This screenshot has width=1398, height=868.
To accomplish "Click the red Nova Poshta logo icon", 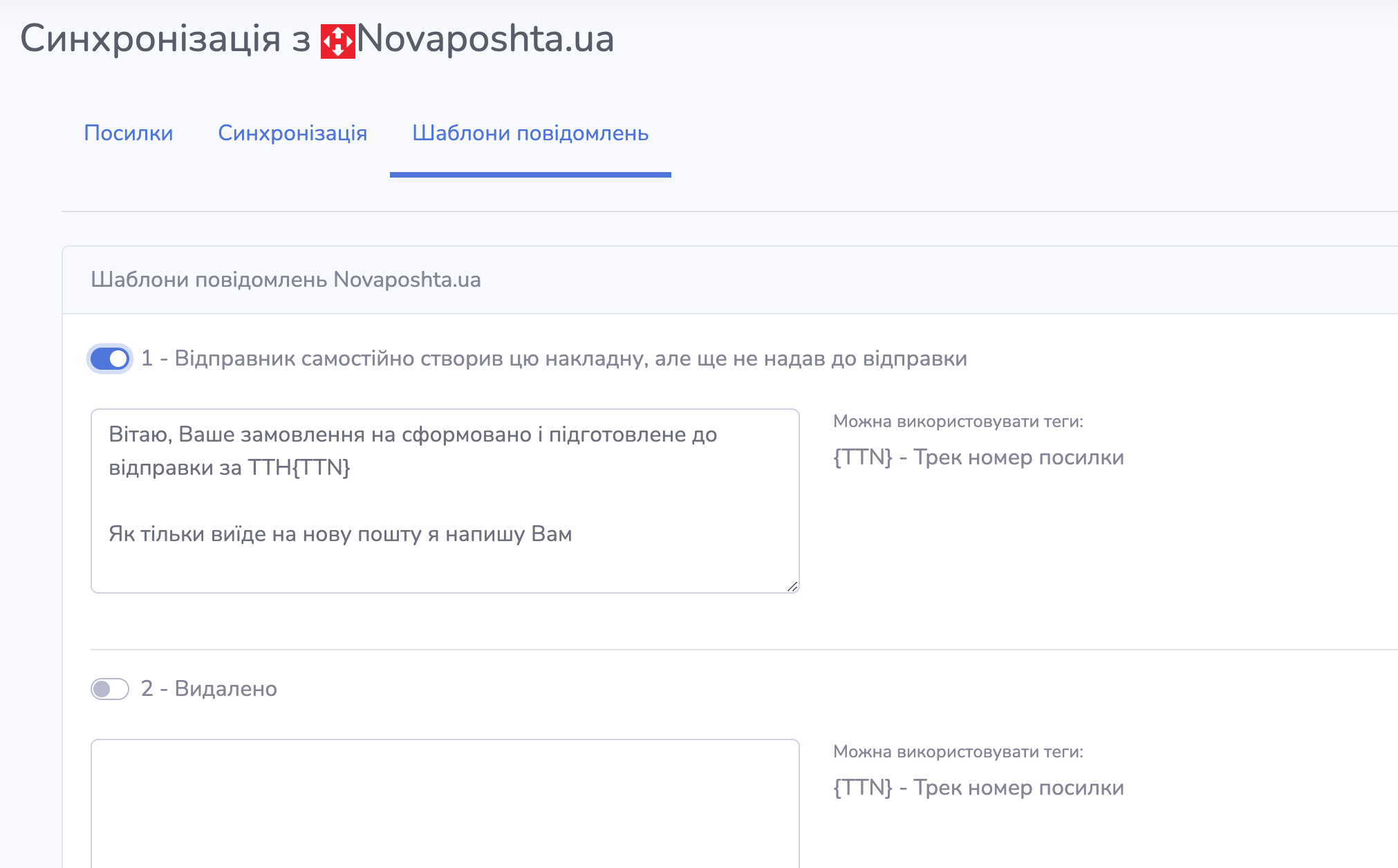I will pyautogui.click(x=337, y=41).
